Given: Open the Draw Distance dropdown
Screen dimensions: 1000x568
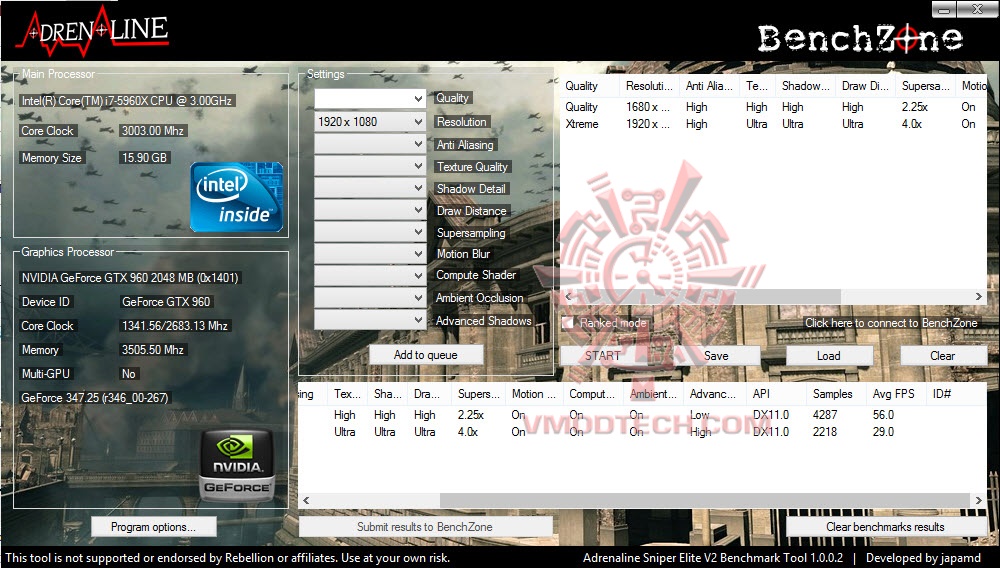Looking at the screenshot, I should pos(370,210).
